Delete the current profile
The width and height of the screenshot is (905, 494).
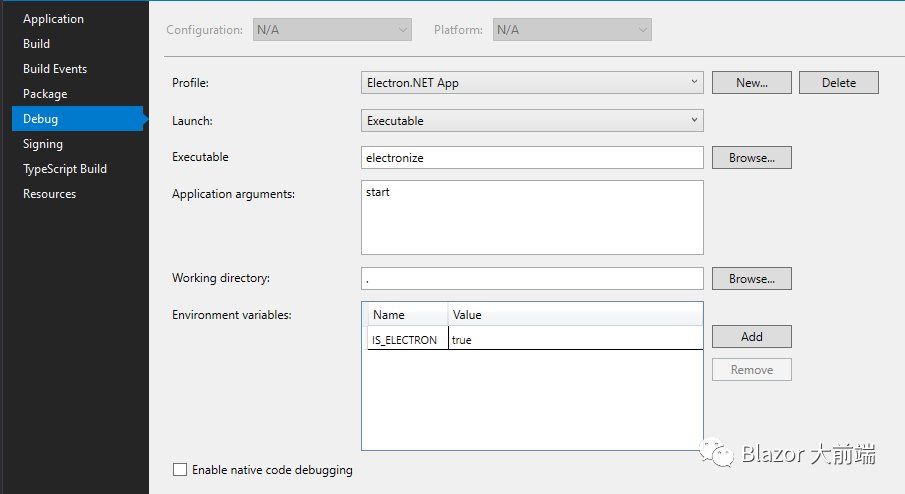[x=839, y=83]
